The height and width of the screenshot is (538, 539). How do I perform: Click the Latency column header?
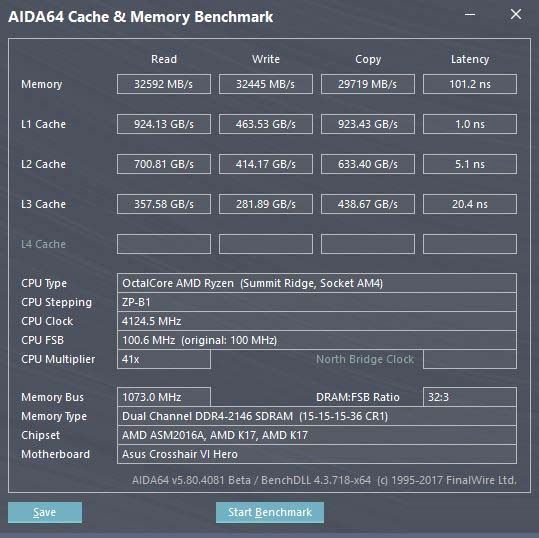pos(470,59)
